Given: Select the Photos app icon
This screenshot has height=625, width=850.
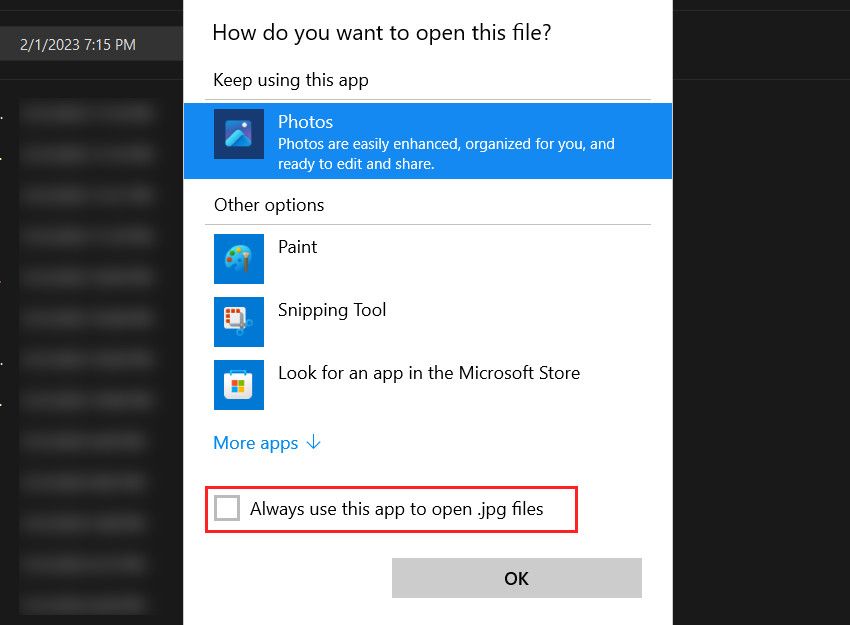Looking at the screenshot, I should tap(239, 134).
